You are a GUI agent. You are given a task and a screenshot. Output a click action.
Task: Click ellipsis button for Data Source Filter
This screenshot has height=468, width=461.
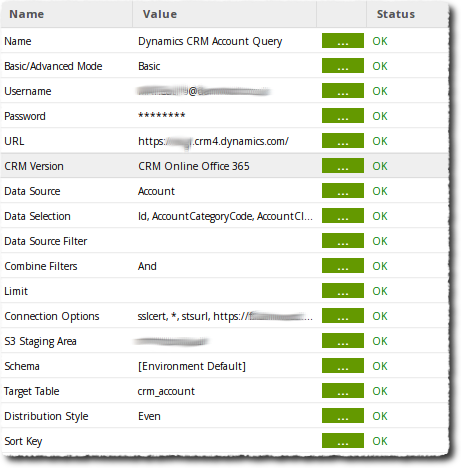click(x=343, y=241)
